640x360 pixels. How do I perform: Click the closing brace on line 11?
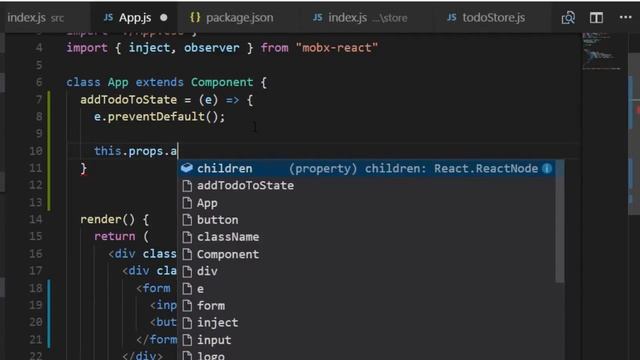(x=84, y=168)
